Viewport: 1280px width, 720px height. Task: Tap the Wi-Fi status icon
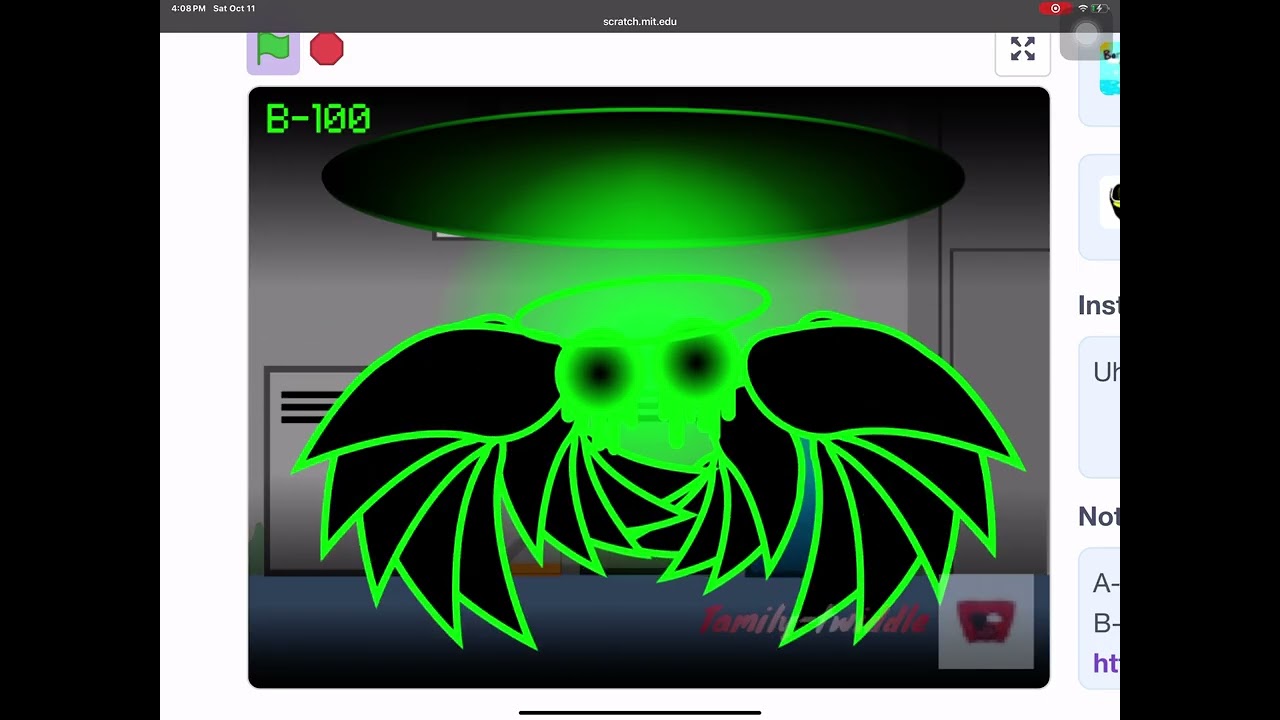tap(1083, 8)
